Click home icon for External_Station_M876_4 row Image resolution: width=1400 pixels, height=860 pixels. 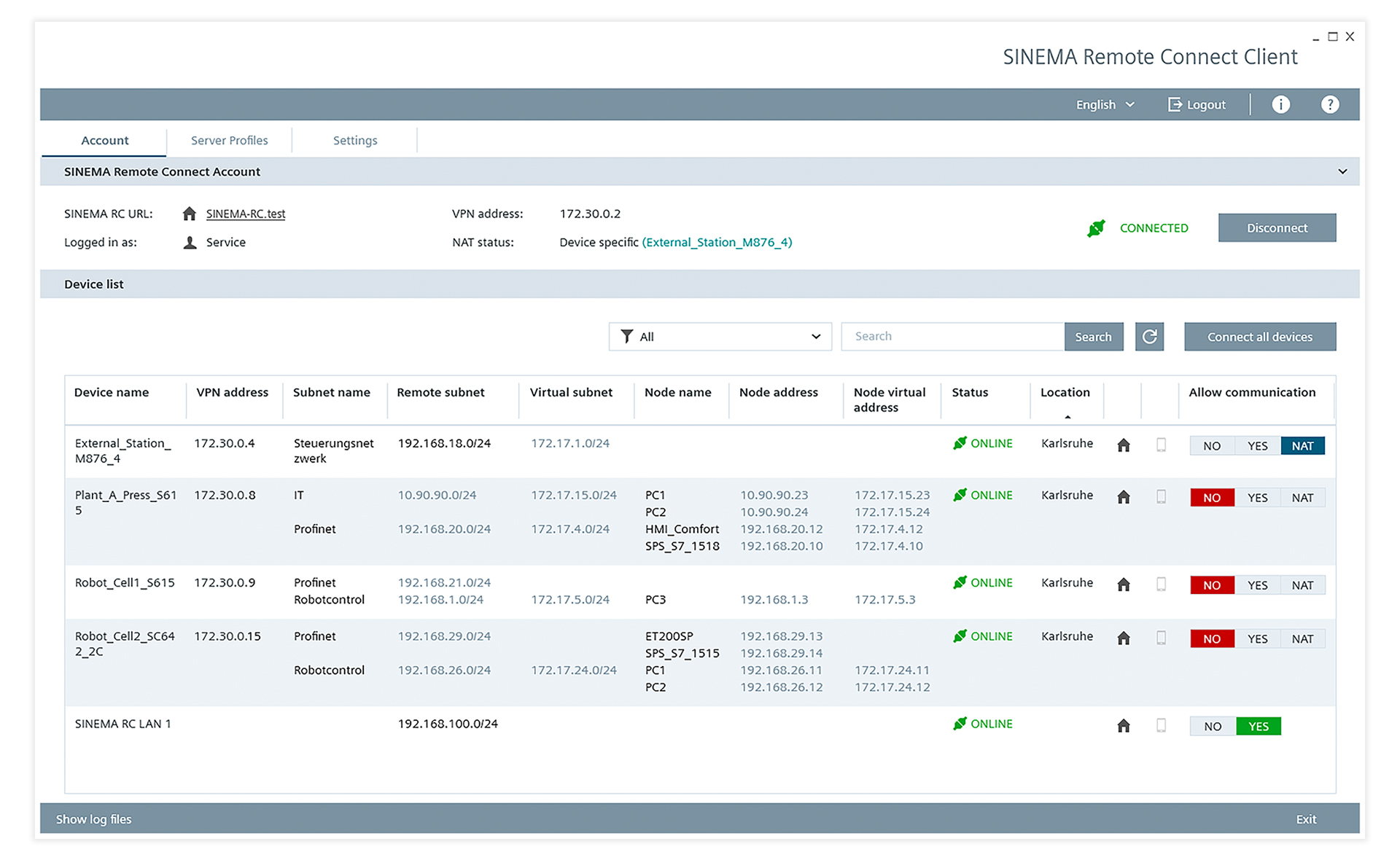1124,445
